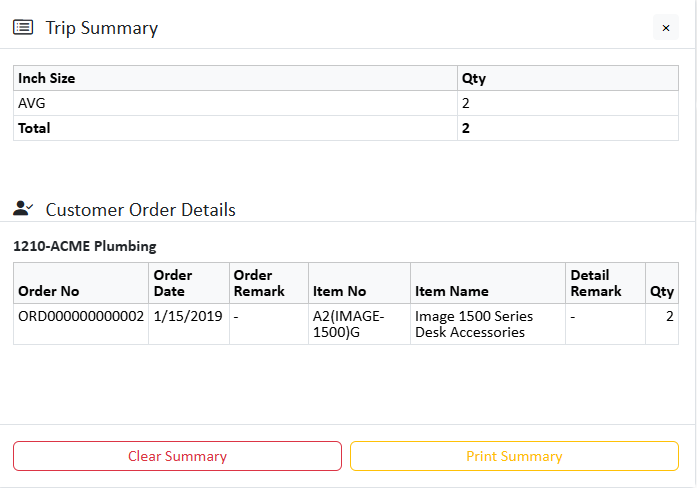Click the Trip Summary list icon
This screenshot has width=697, height=488.
22,28
